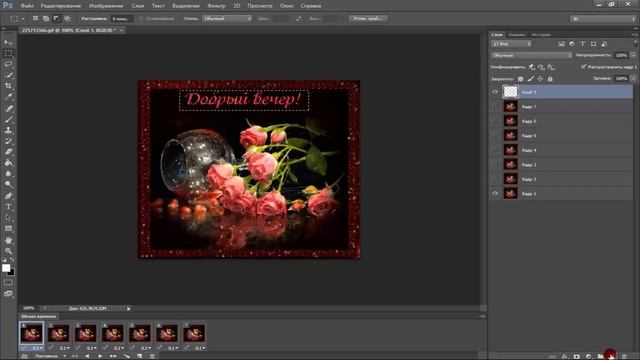Click the Intersect with selection icon
The height and width of the screenshot is (360, 640).
tap(67, 19)
